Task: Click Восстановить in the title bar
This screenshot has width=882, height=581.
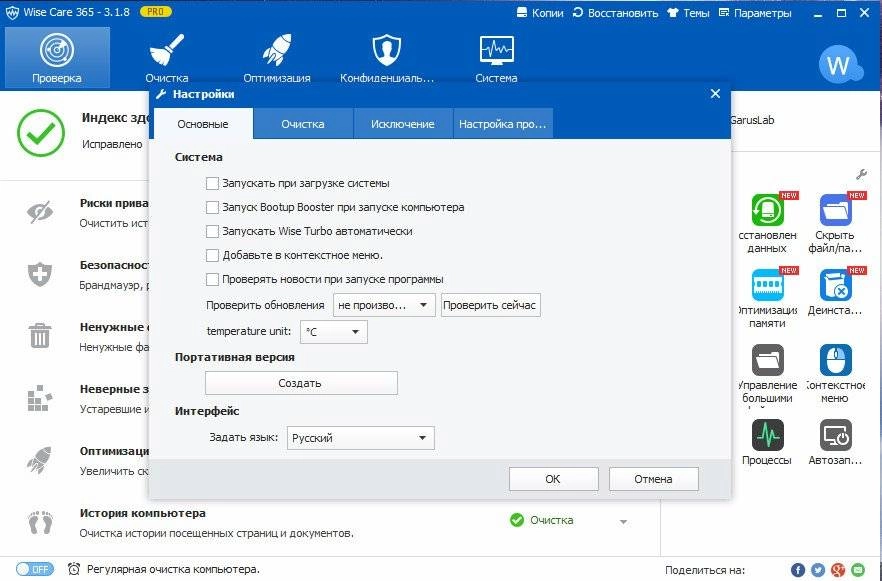Action: tap(615, 12)
